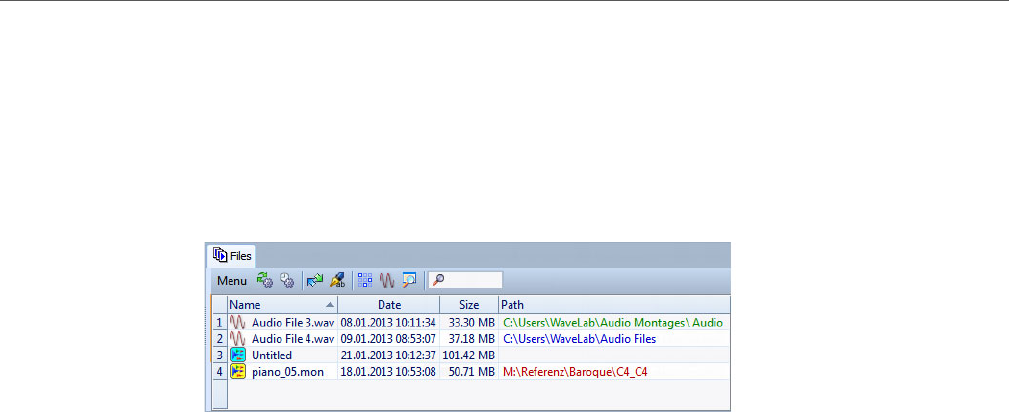1009x412 pixels.
Task: Sort list by Size column header
Action: [469, 304]
